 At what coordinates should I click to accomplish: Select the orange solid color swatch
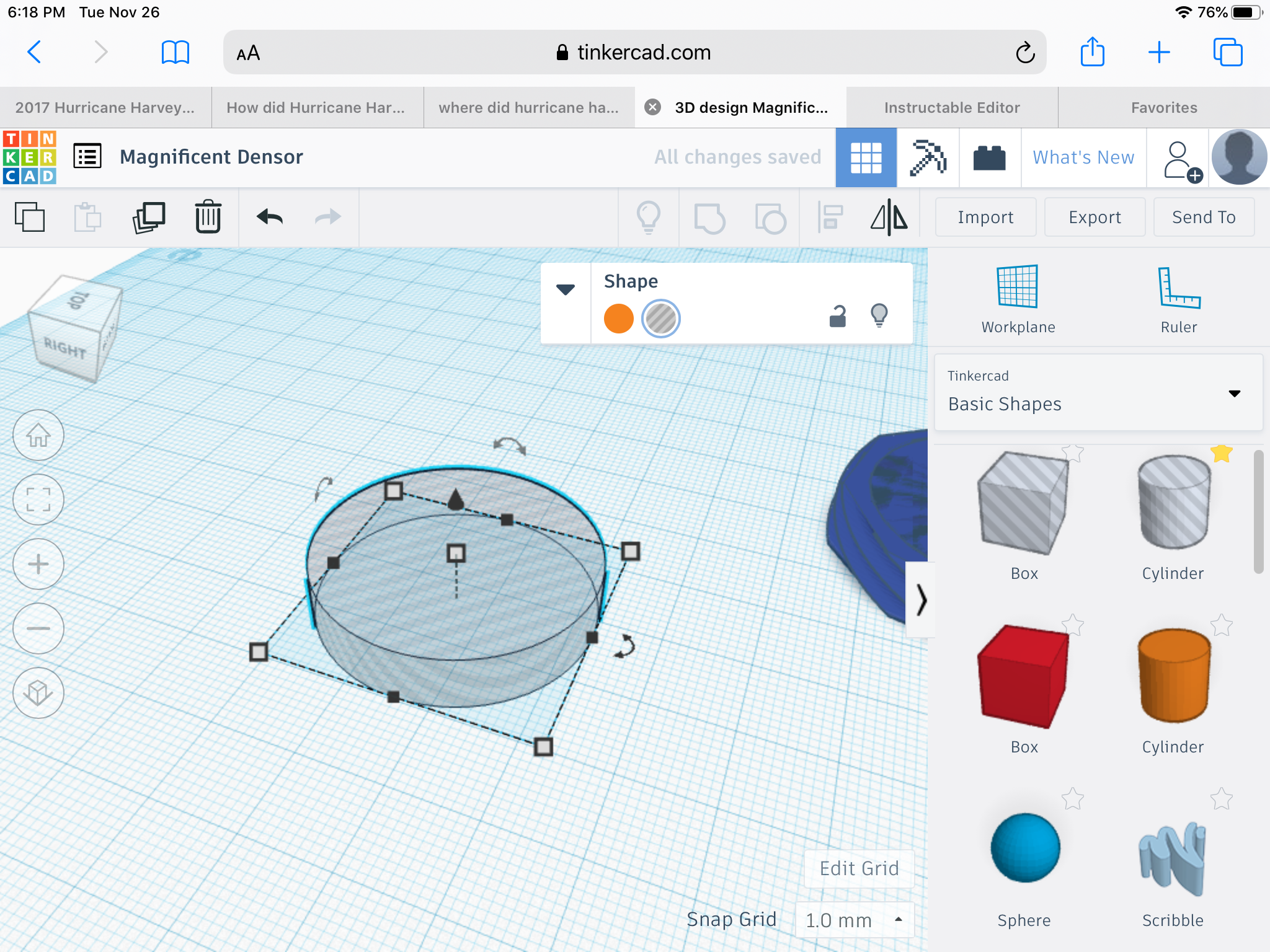click(618, 319)
